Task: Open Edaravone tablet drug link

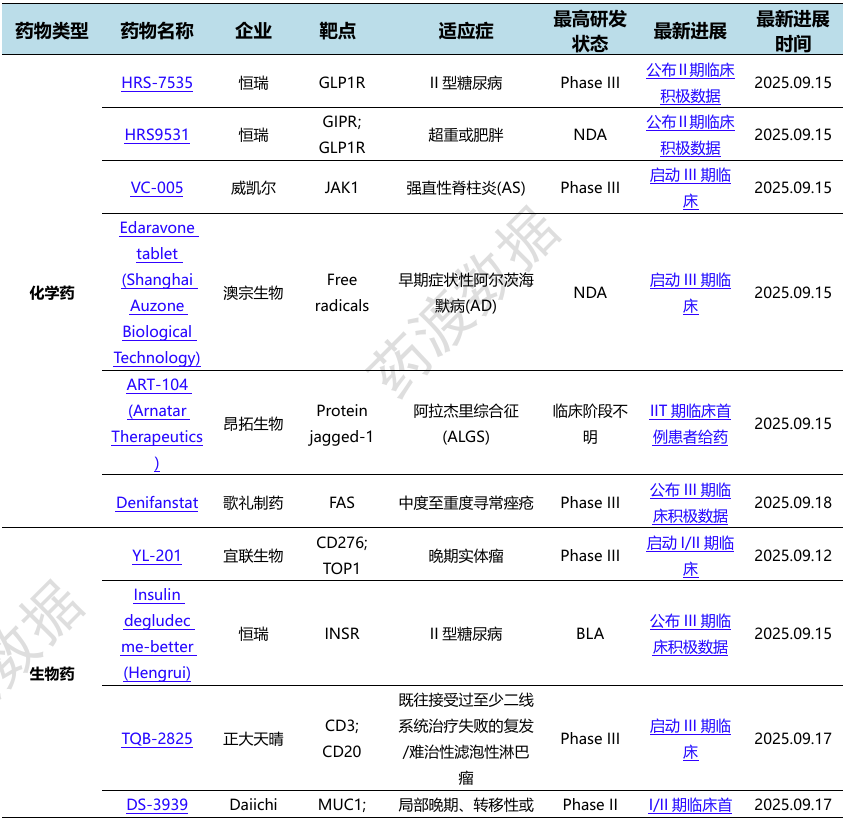Action: pos(157,293)
